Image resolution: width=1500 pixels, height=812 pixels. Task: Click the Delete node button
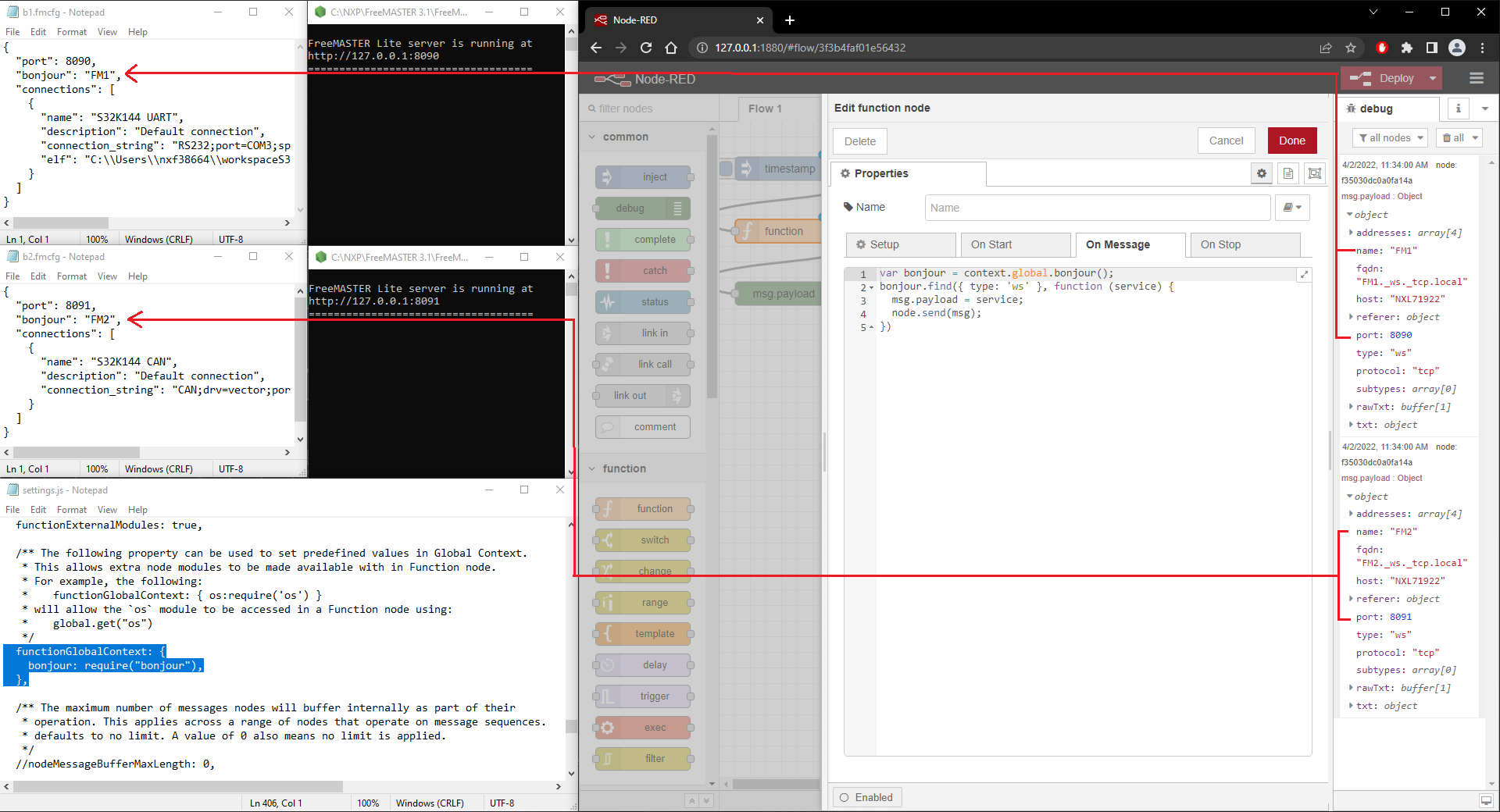pyautogui.click(x=860, y=141)
